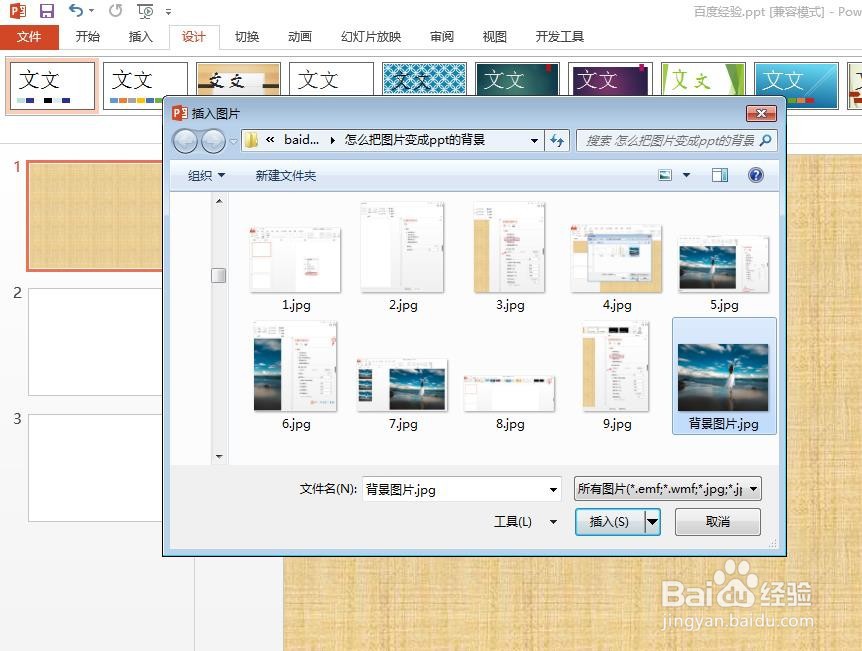Switch to the 审阅 tab
The image size is (862, 651).
(x=441, y=37)
